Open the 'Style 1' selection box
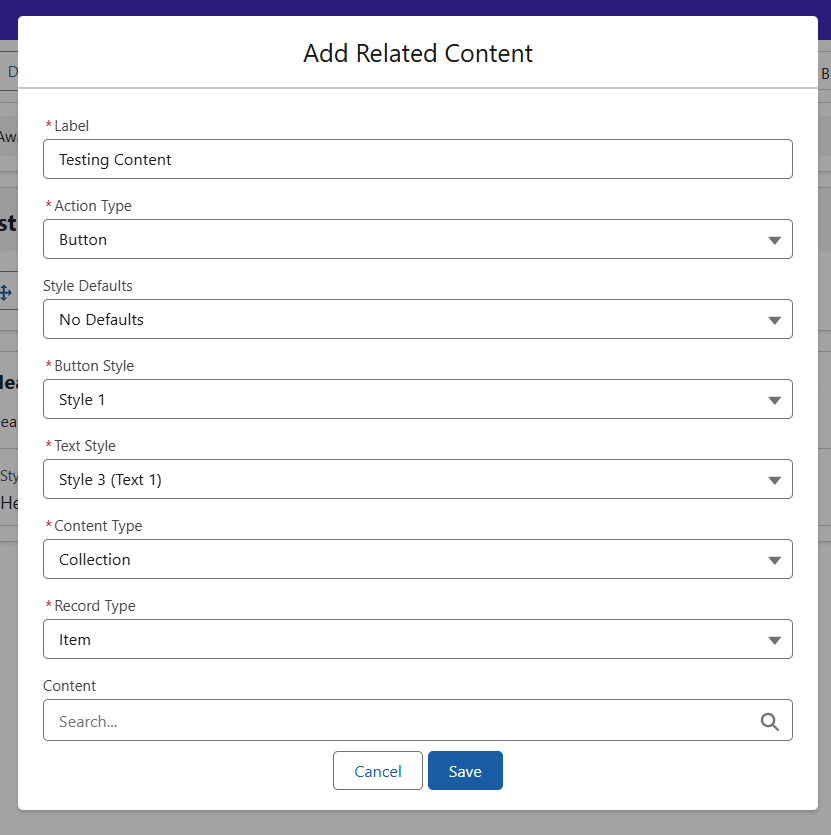The image size is (831, 835). [400, 400]
